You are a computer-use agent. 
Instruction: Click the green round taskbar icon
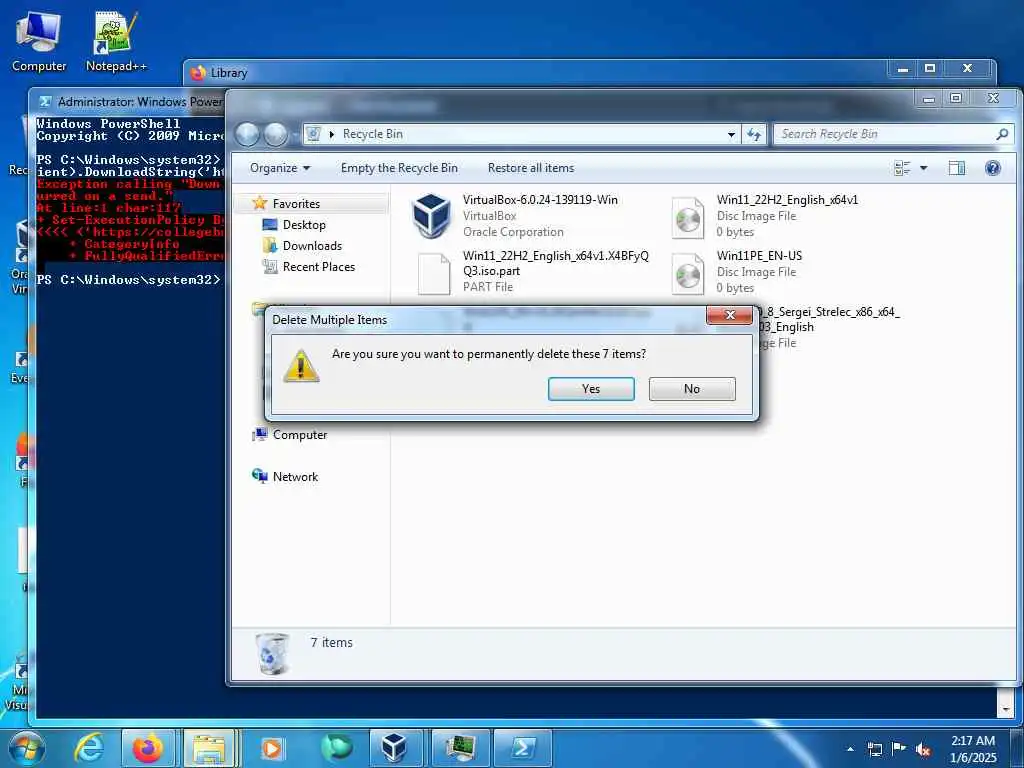pos(337,748)
